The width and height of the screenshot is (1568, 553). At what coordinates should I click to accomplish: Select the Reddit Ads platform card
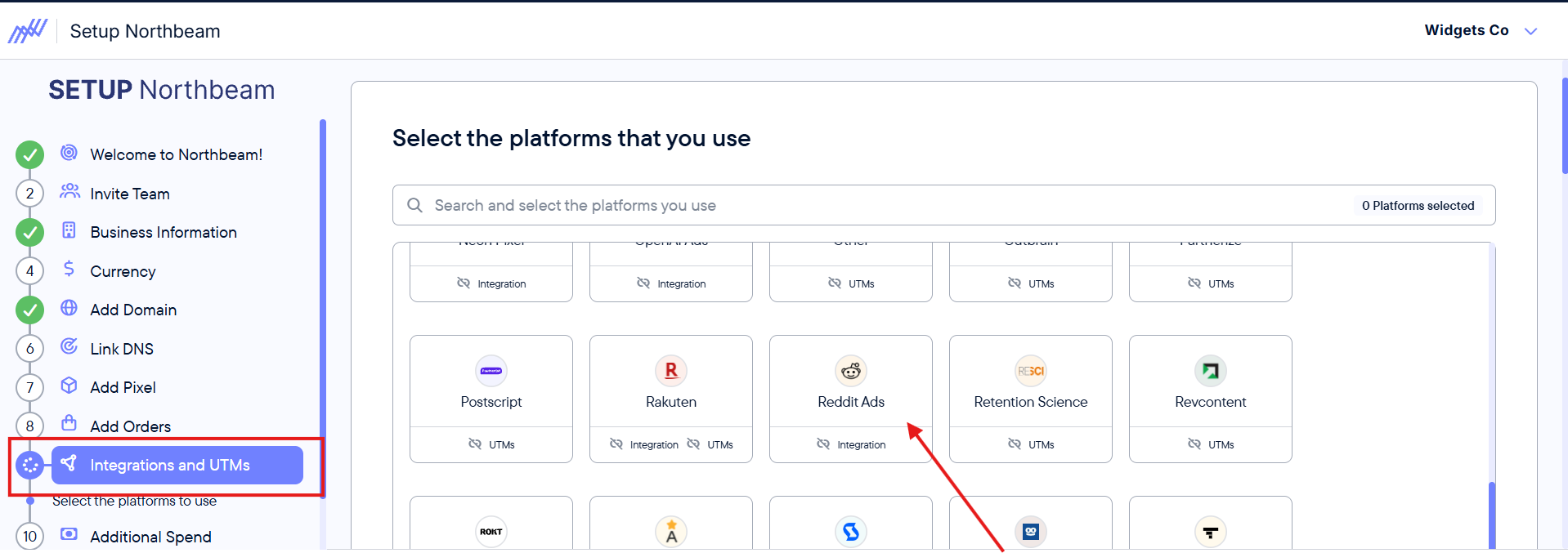(851, 399)
